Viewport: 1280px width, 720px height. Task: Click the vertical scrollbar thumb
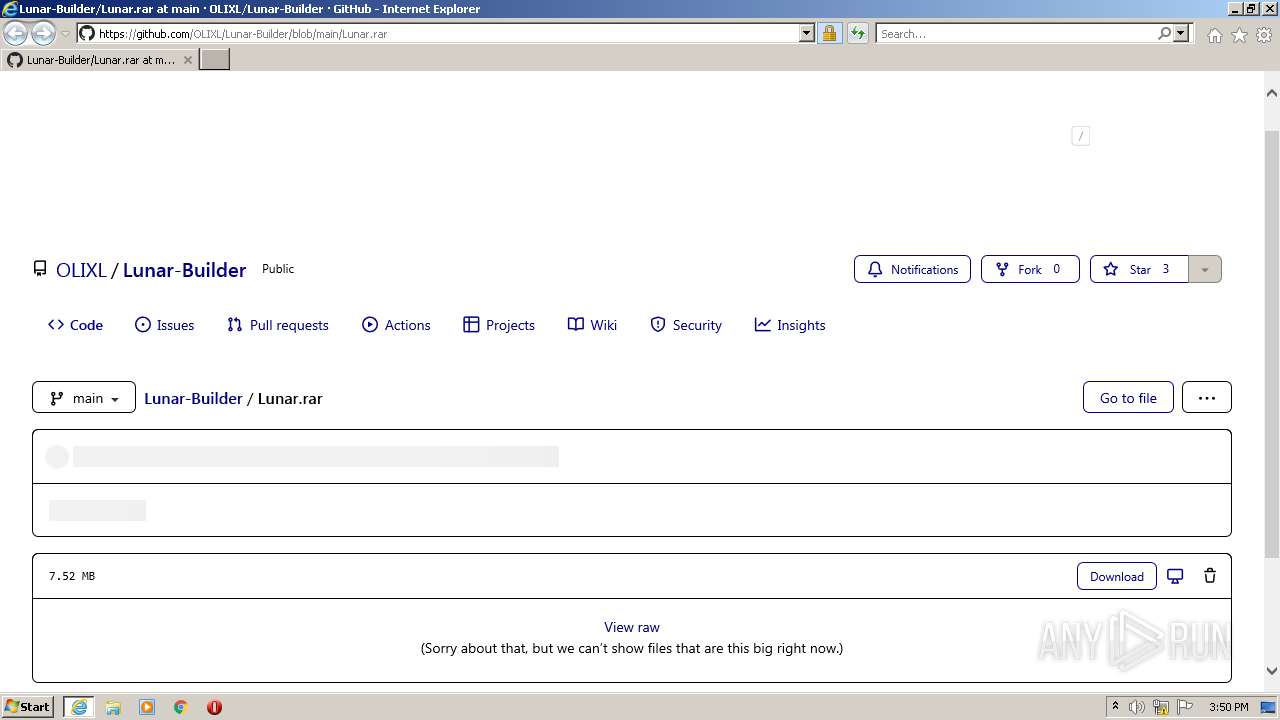tap(1272, 343)
